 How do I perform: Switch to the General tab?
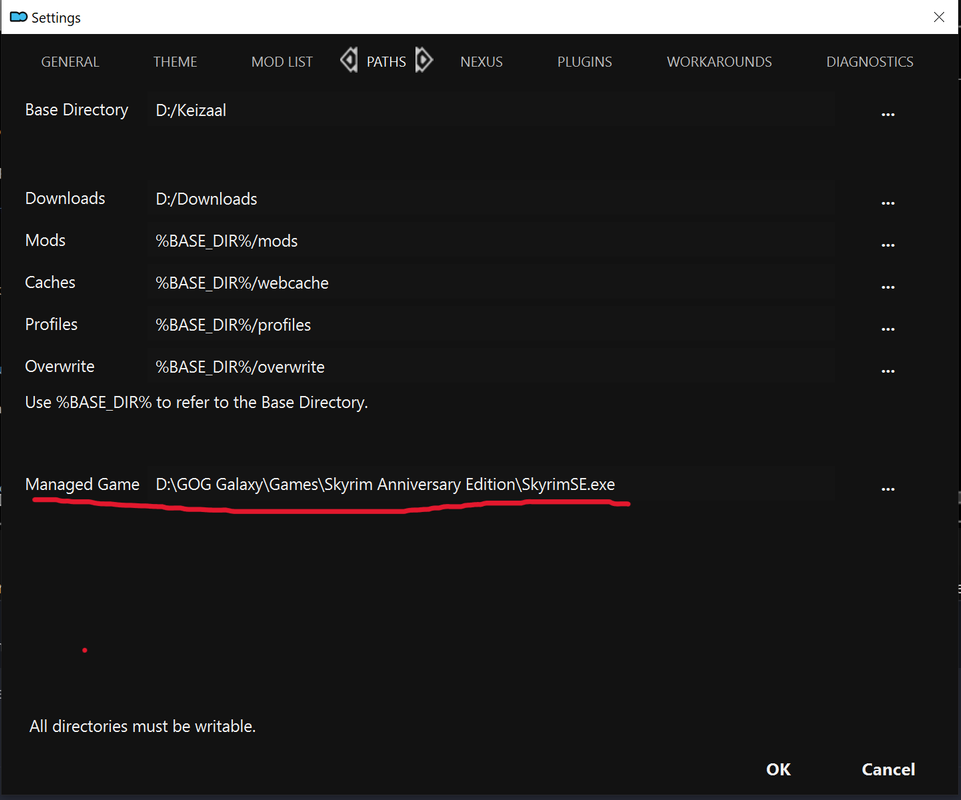[x=70, y=62]
